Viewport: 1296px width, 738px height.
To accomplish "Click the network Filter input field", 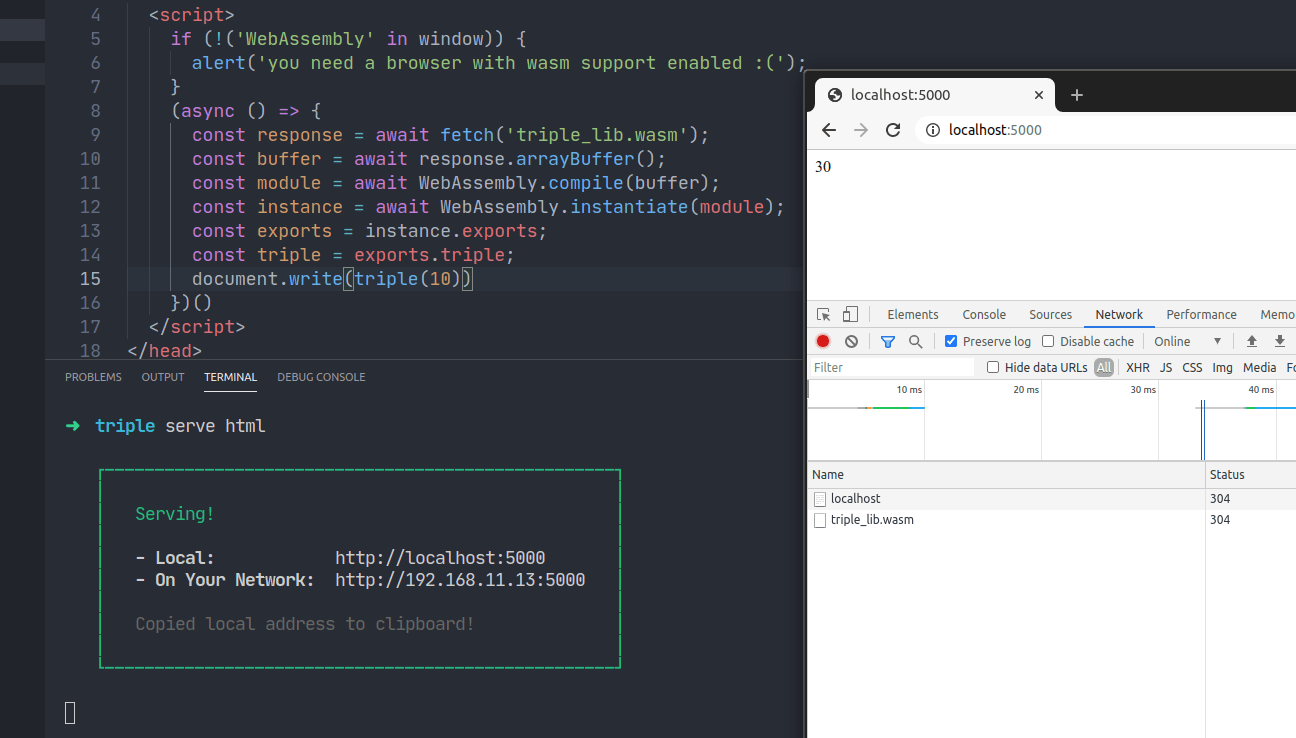I will click(892, 367).
